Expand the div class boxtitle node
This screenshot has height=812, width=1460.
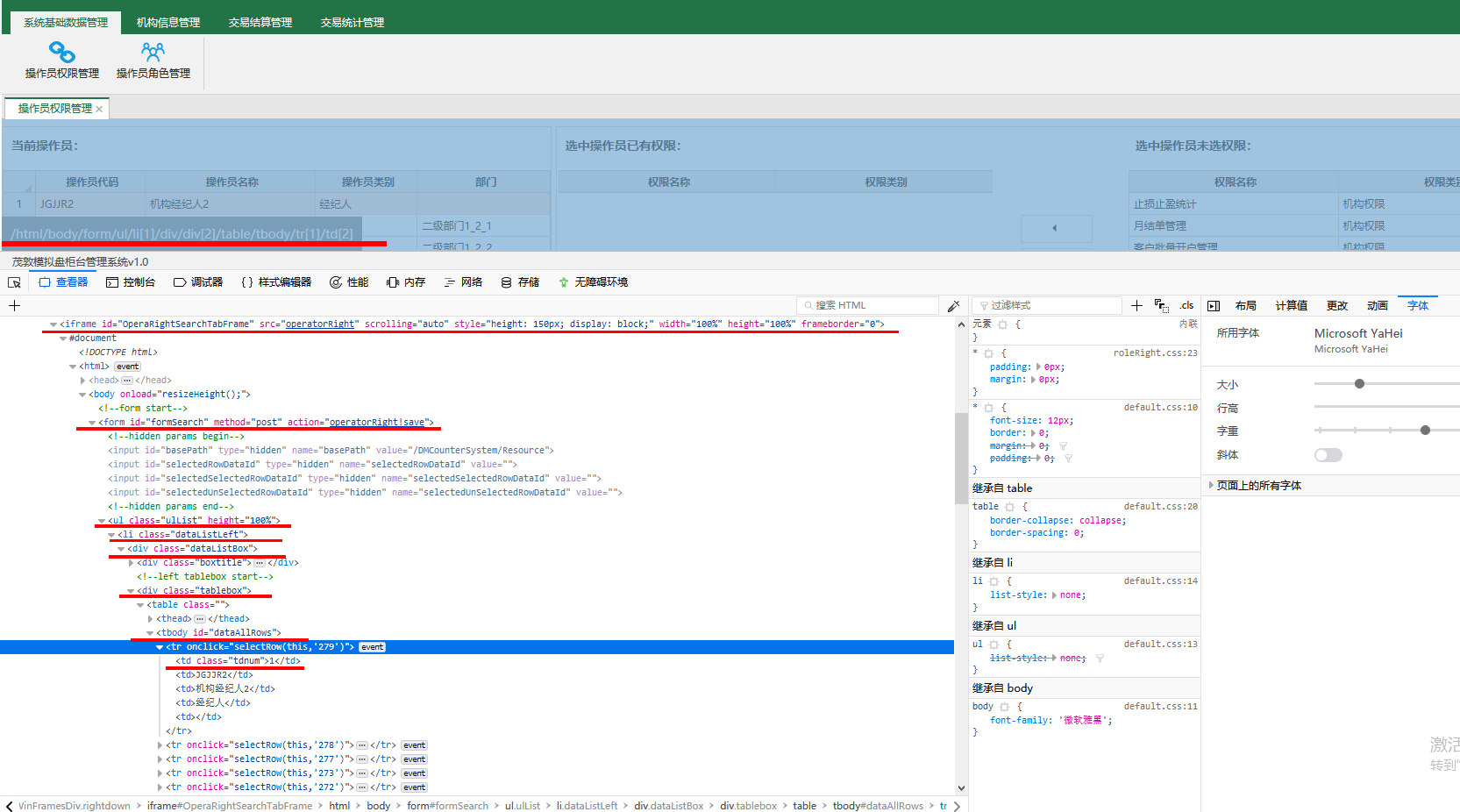[131, 563]
